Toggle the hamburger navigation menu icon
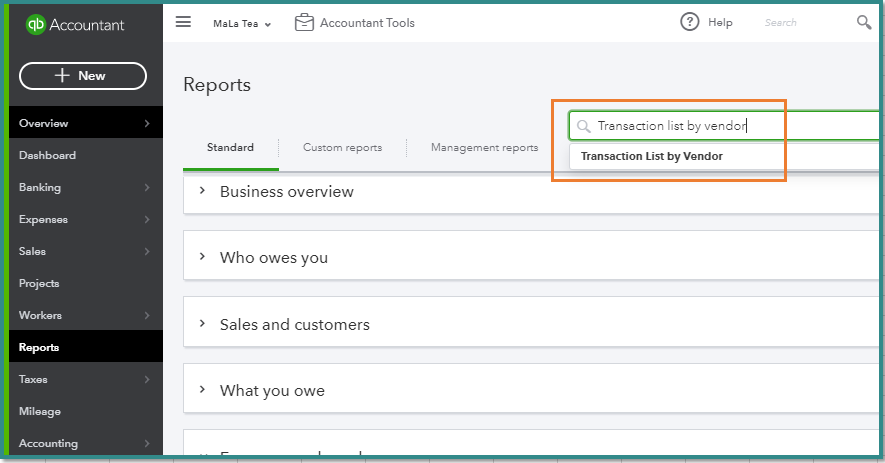This screenshot has width=885, height=463. click(183, 22)
